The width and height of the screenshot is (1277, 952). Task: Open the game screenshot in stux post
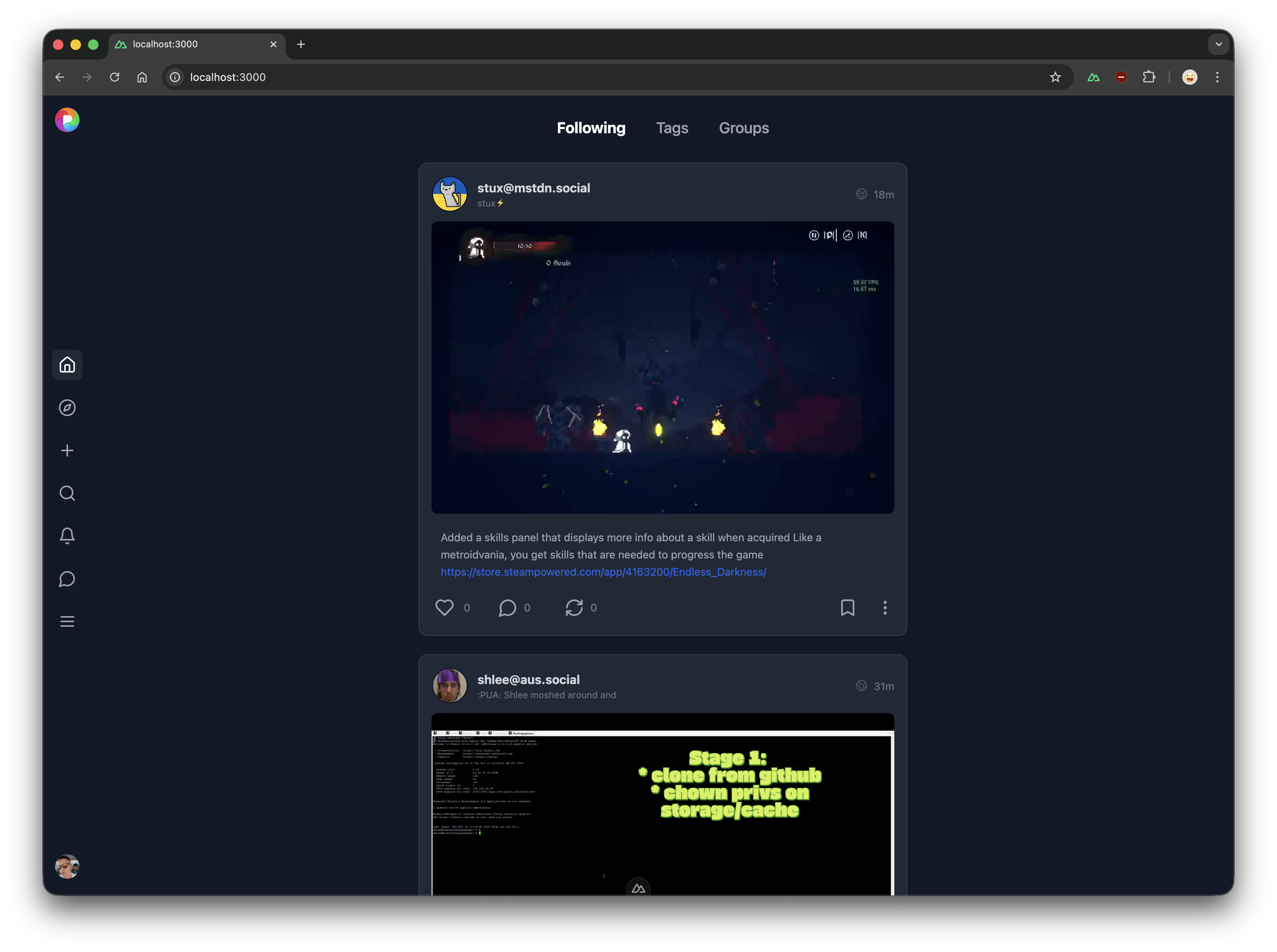[662, 367]
